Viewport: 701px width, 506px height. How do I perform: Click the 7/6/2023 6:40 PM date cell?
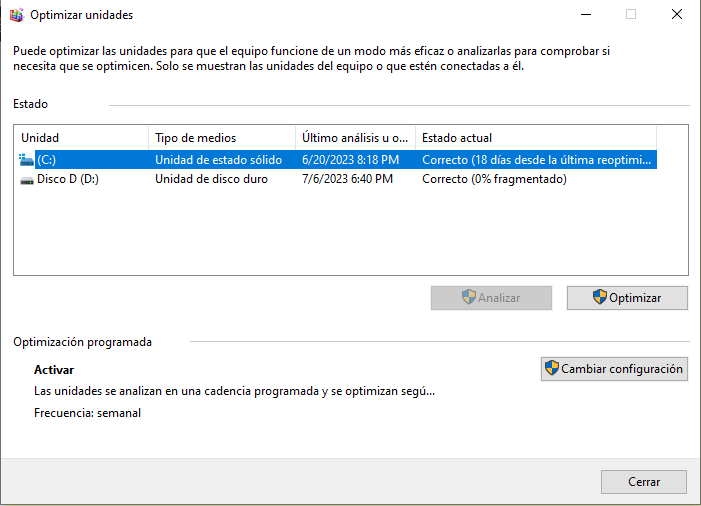click(x=349, y=180)
